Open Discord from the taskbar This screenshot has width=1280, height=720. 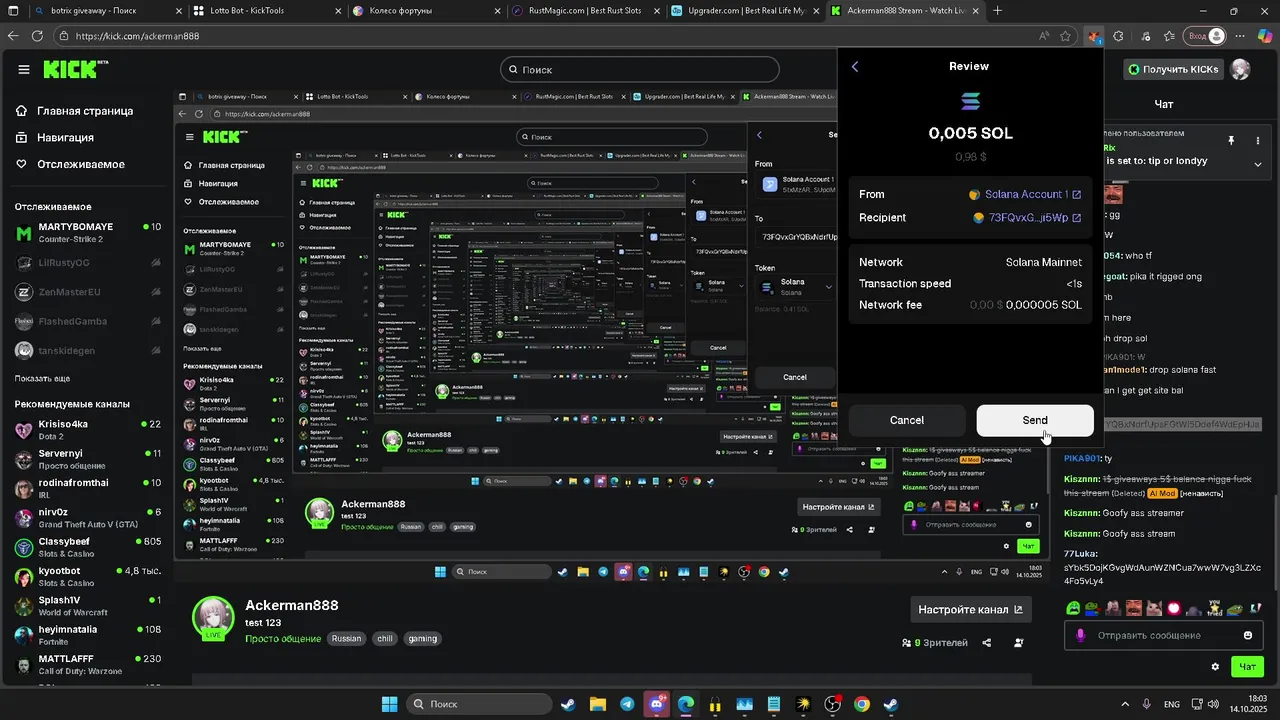[656, 704]
